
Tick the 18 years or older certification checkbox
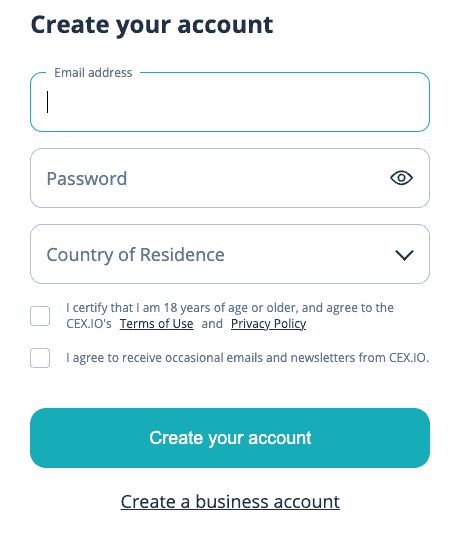tap(40, 316)
